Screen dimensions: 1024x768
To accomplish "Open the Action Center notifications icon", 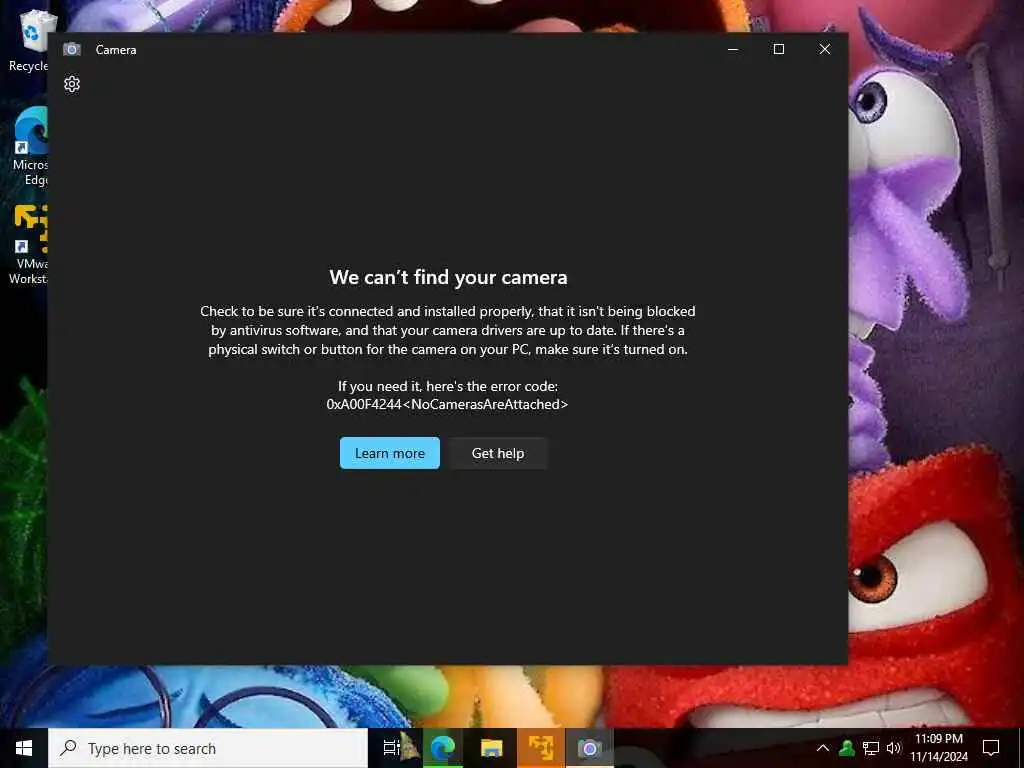I will (x=991, y=748).
